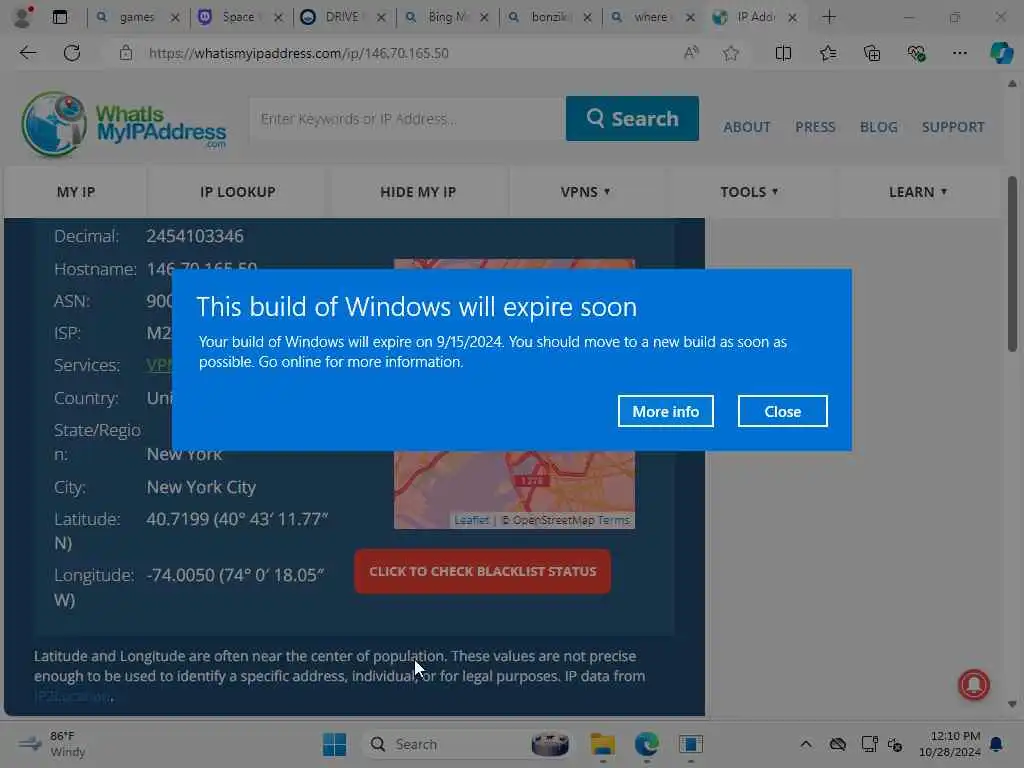Open browser essentials heart icon
This screenshot has height=768, width=1024.
pyautogui.click(x=916, y=53)
